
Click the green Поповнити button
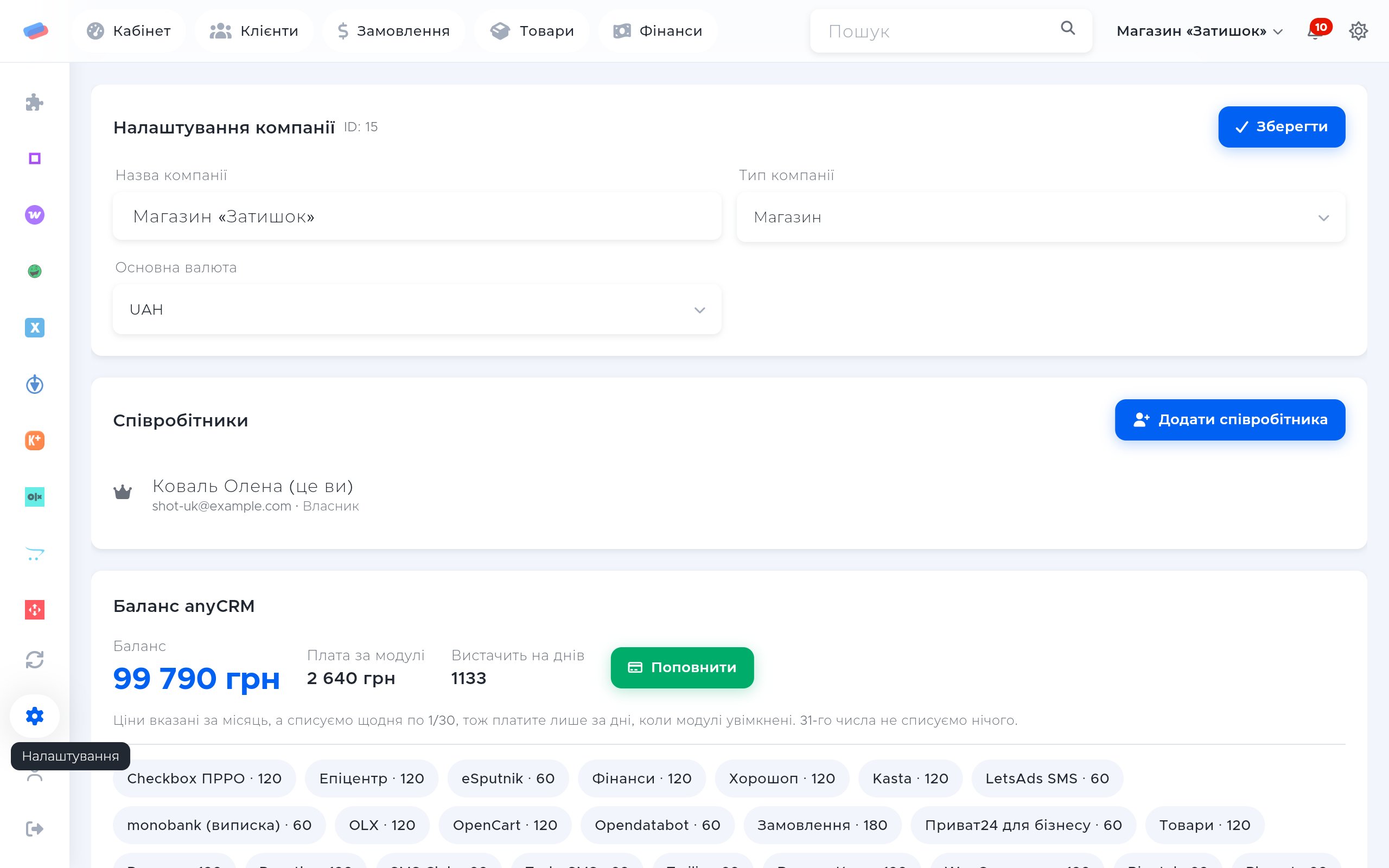pyautogui.click(x=682, y=668)
